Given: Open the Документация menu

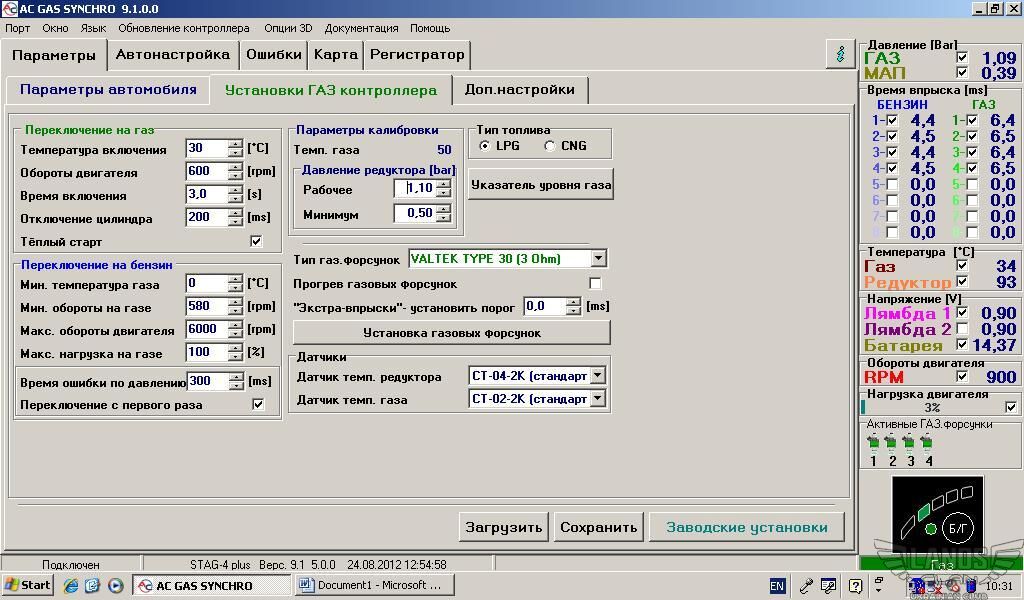Looking at the screenshot, I should coord(361,28).
